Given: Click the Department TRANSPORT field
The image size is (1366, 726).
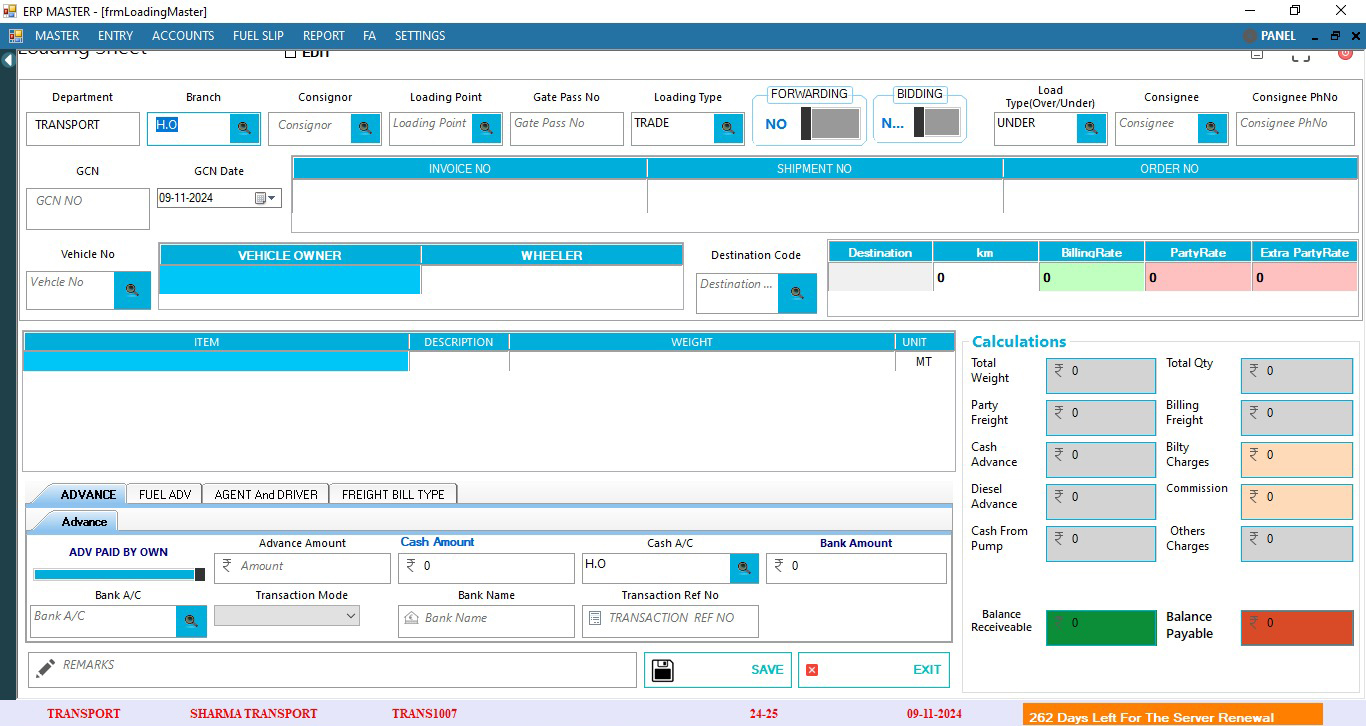Looking at the screenshot, I should [x=83, y=129].
